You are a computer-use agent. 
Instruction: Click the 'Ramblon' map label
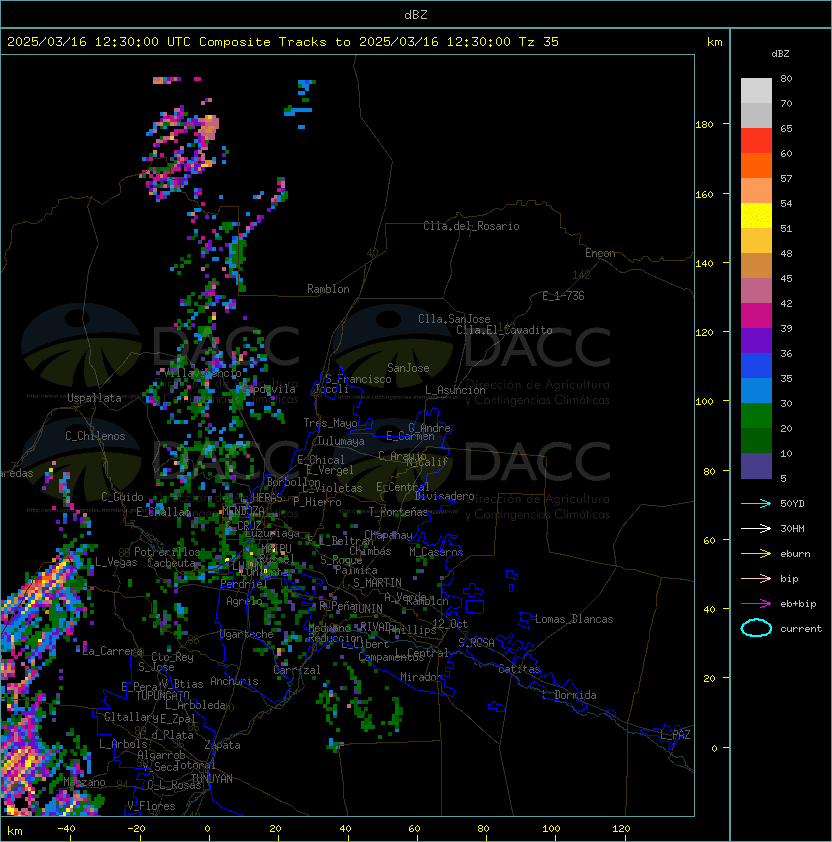pyautogui.click(x=328, y=289)
